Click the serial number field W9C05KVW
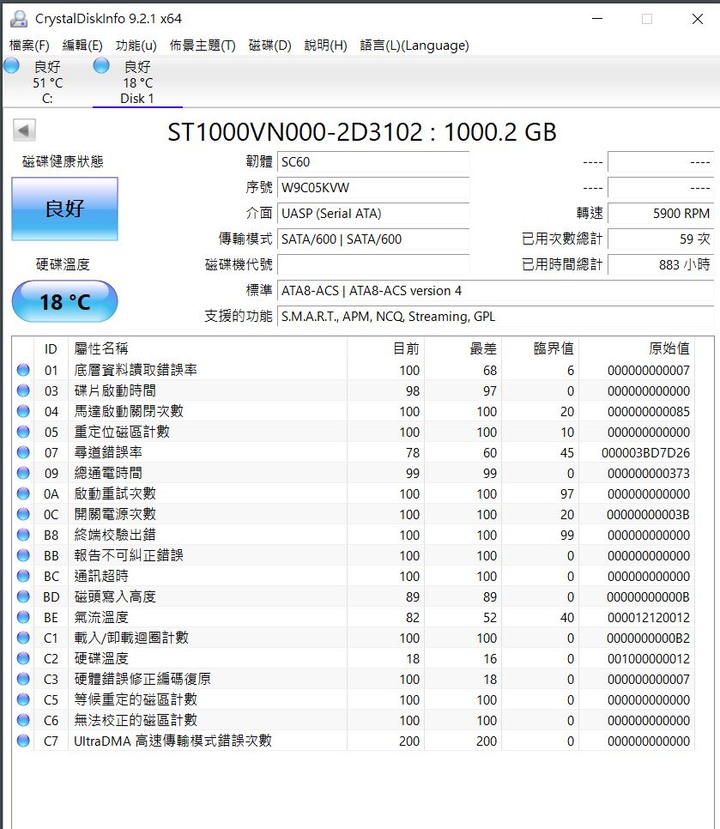The width and height of the screenshot is (720, 829). click(x=372, y=187)
